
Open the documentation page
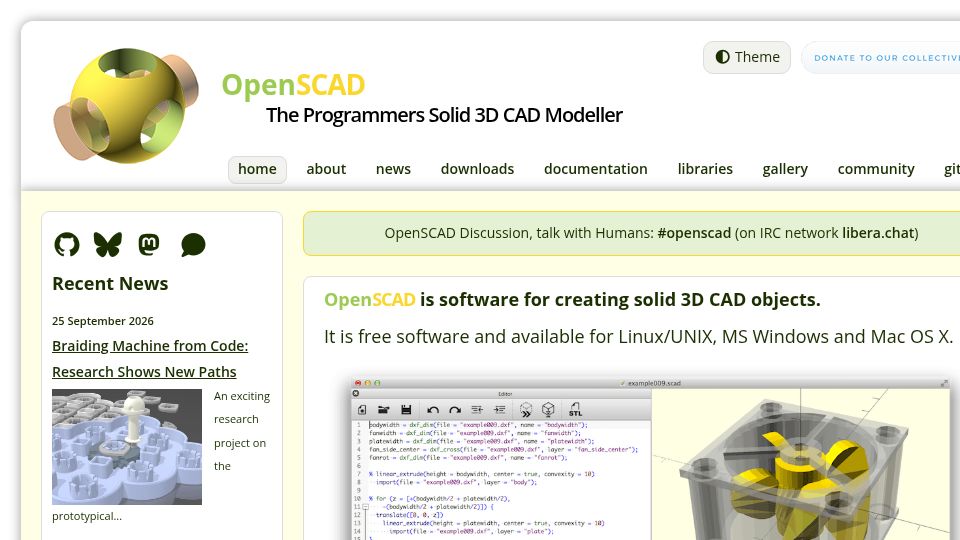[x=596, y=169]
